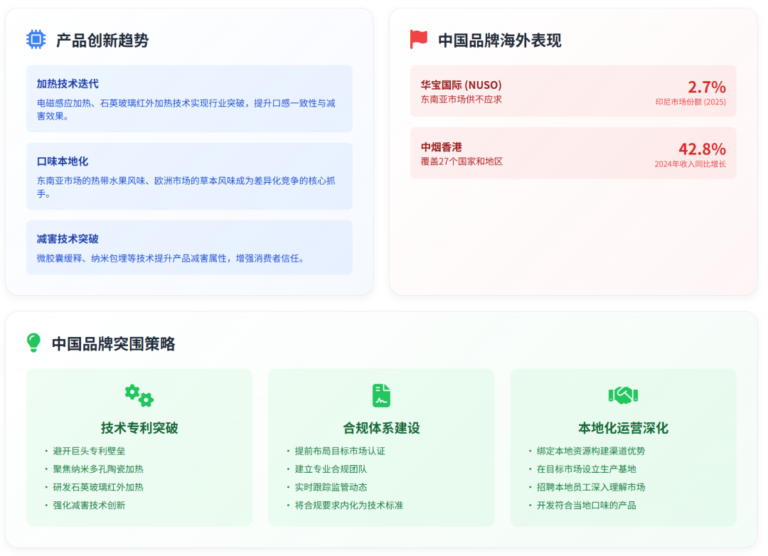Select the 中国品牌突围策略 heading
The height and width of the screenshot is (556, 768).
coord(113,343)
